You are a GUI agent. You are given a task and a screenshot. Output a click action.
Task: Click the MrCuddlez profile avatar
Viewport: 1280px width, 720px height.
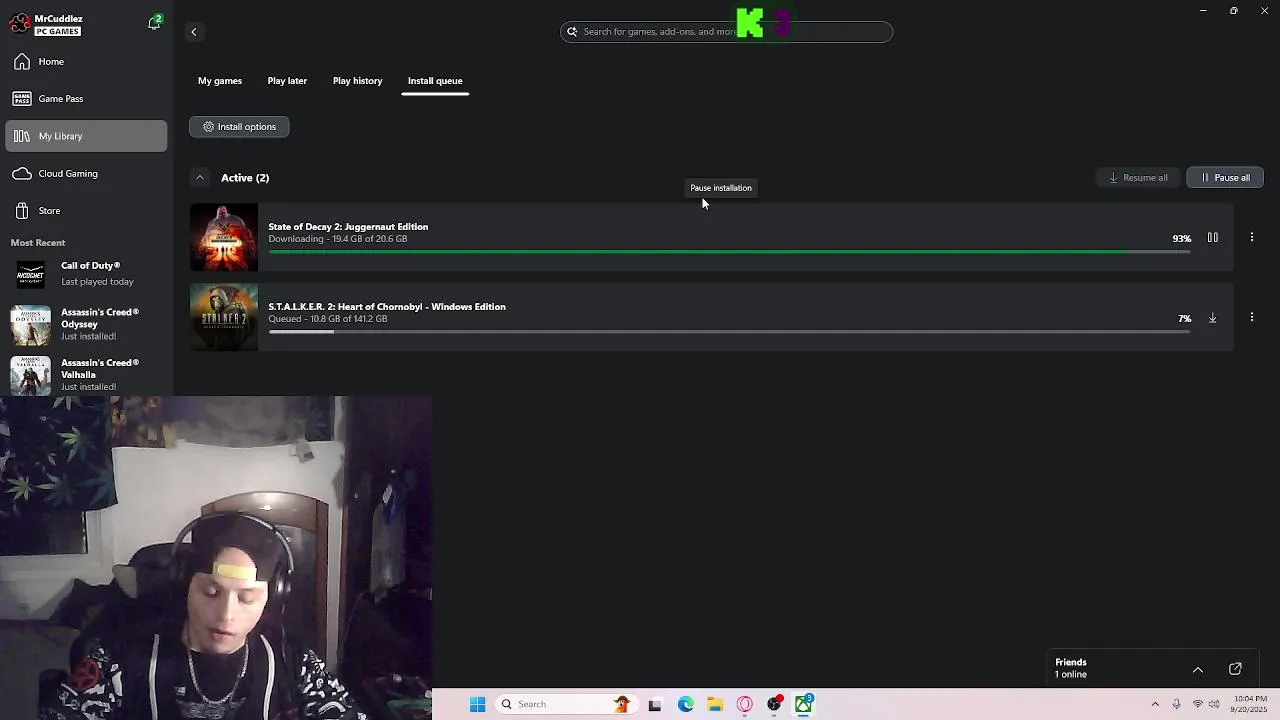tap(19, 24)
